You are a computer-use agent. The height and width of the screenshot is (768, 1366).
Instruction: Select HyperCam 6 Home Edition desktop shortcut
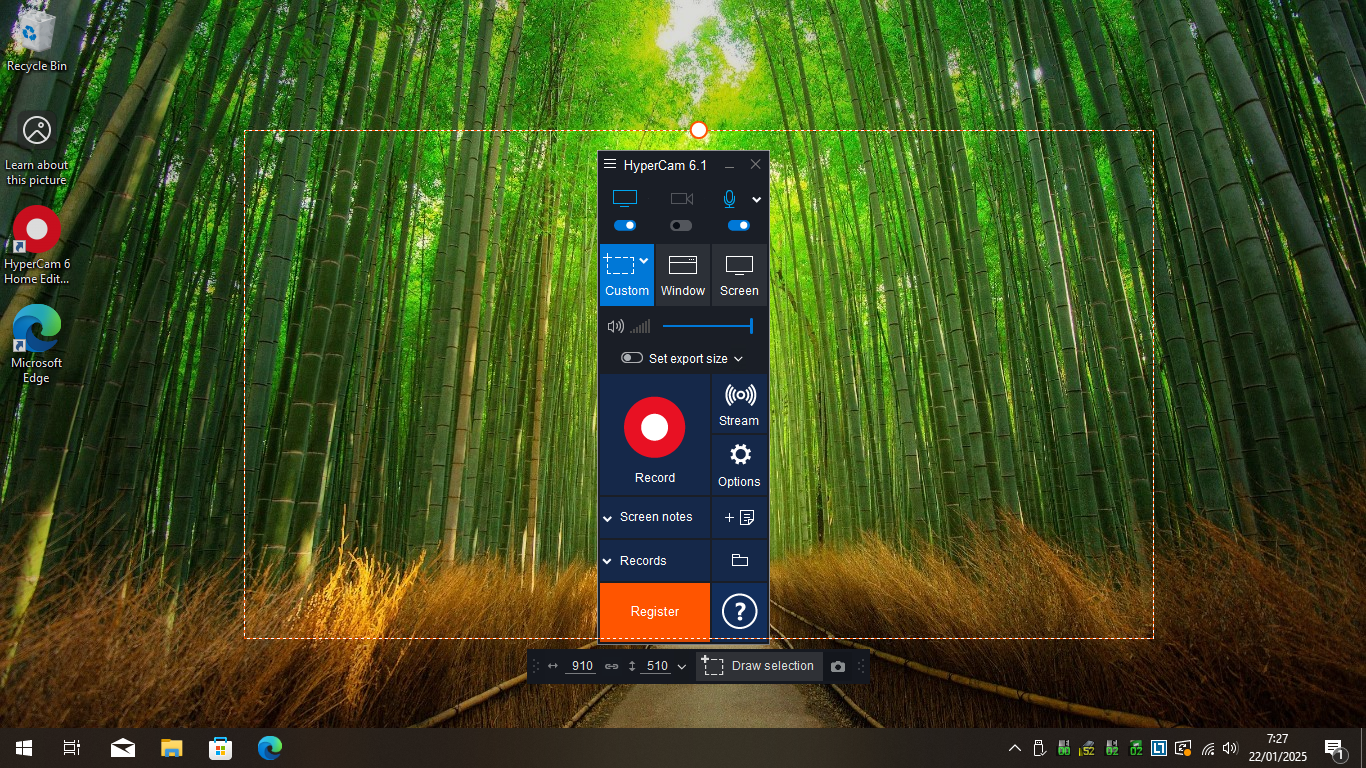pyautogui.click(x=37, y=246)
